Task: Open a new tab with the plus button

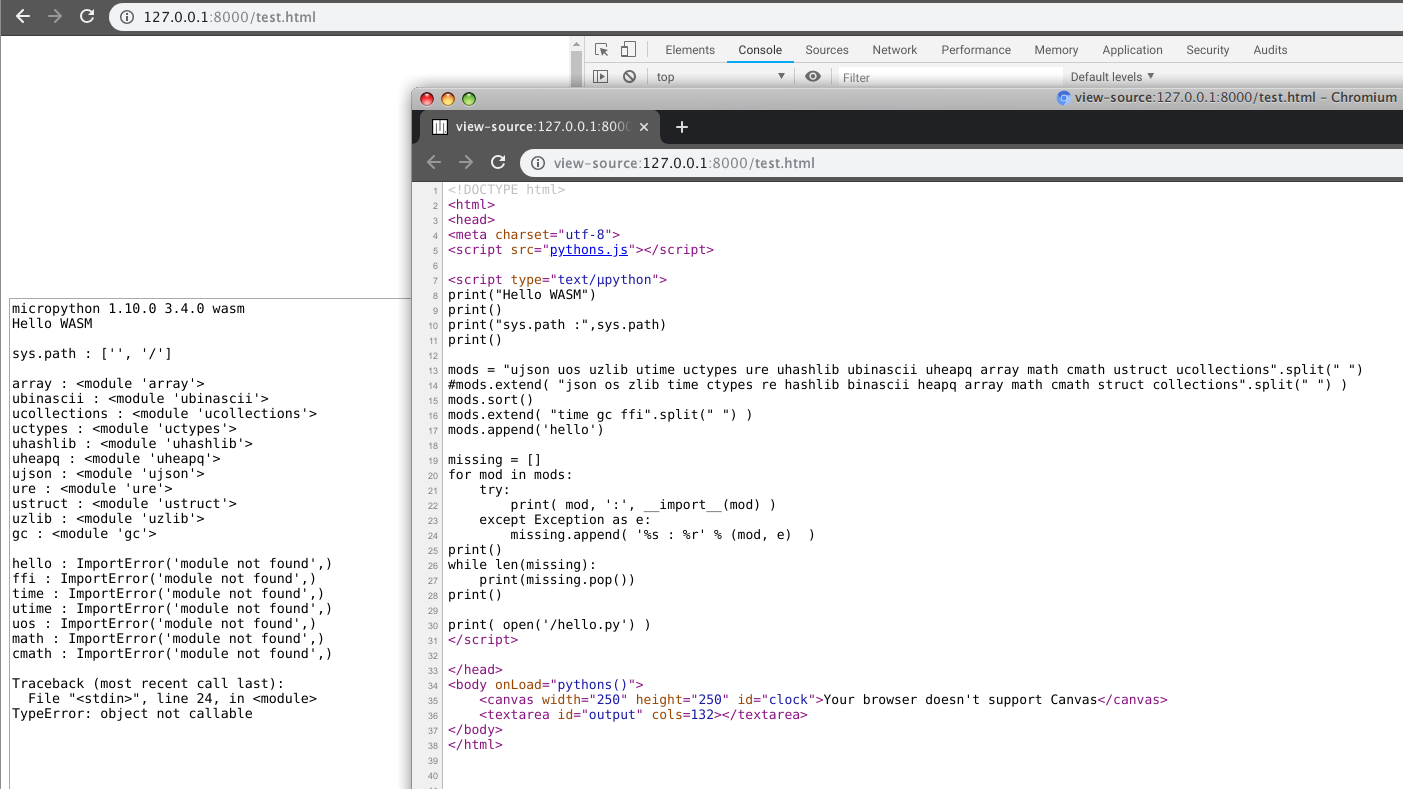Action: click(682, 127)
